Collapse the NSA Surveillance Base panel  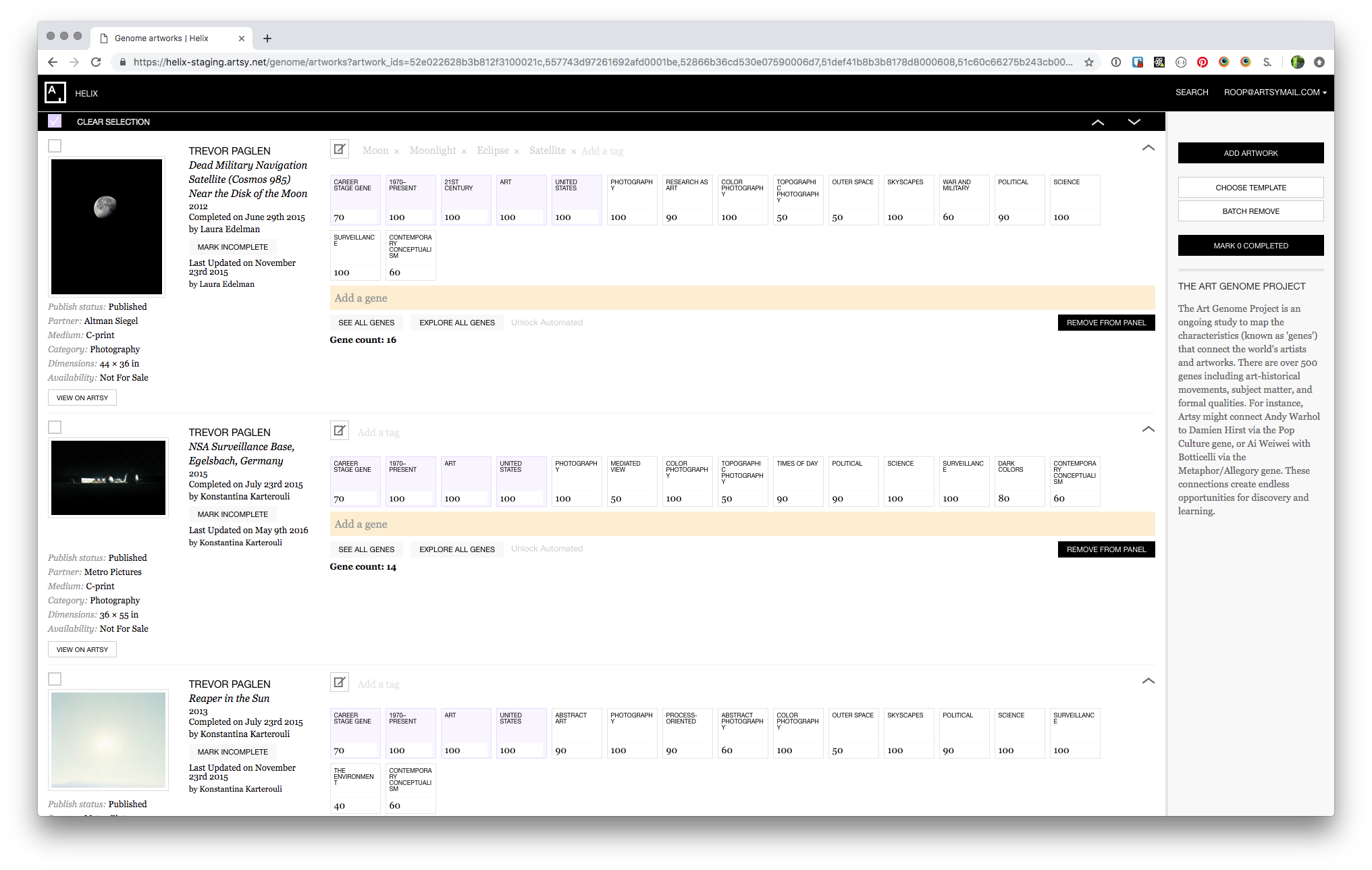(x=1148, y=429)
